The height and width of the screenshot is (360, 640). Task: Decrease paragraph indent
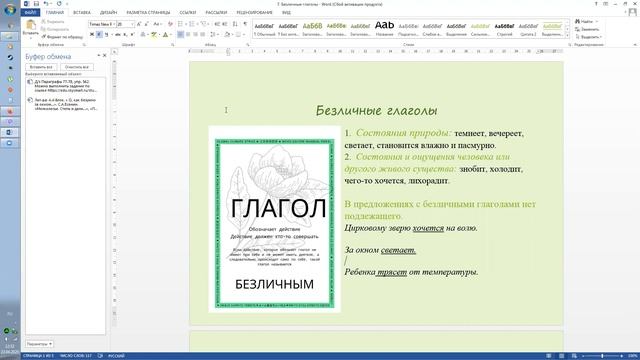tap(217, 24)
